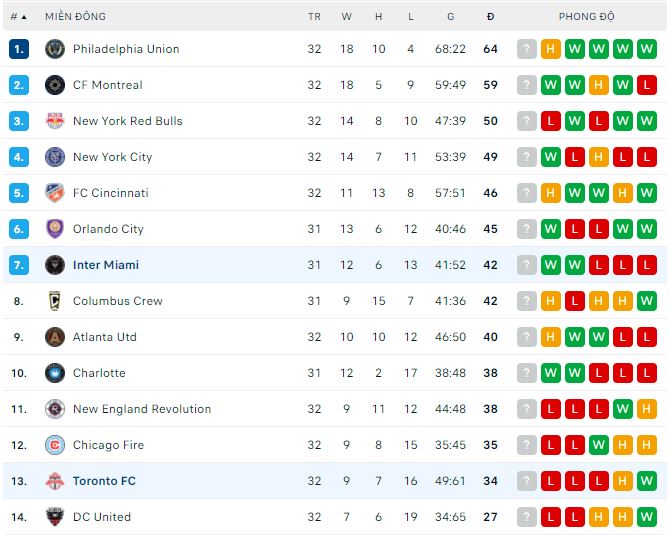
Task: Open the Atlanta Utd team link
Action: [105, 337]
